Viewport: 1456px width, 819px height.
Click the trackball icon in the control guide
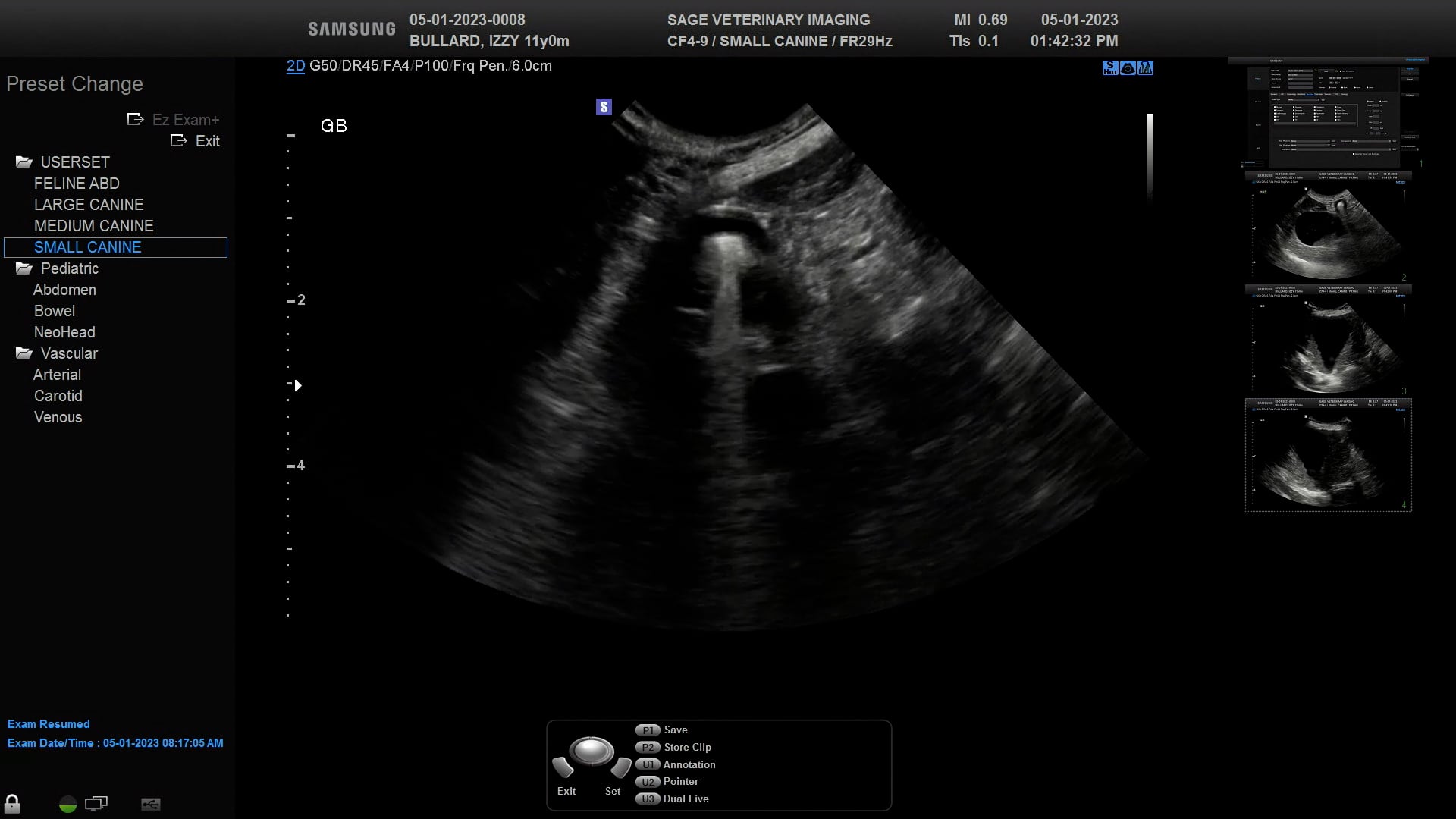pos(591,752)
